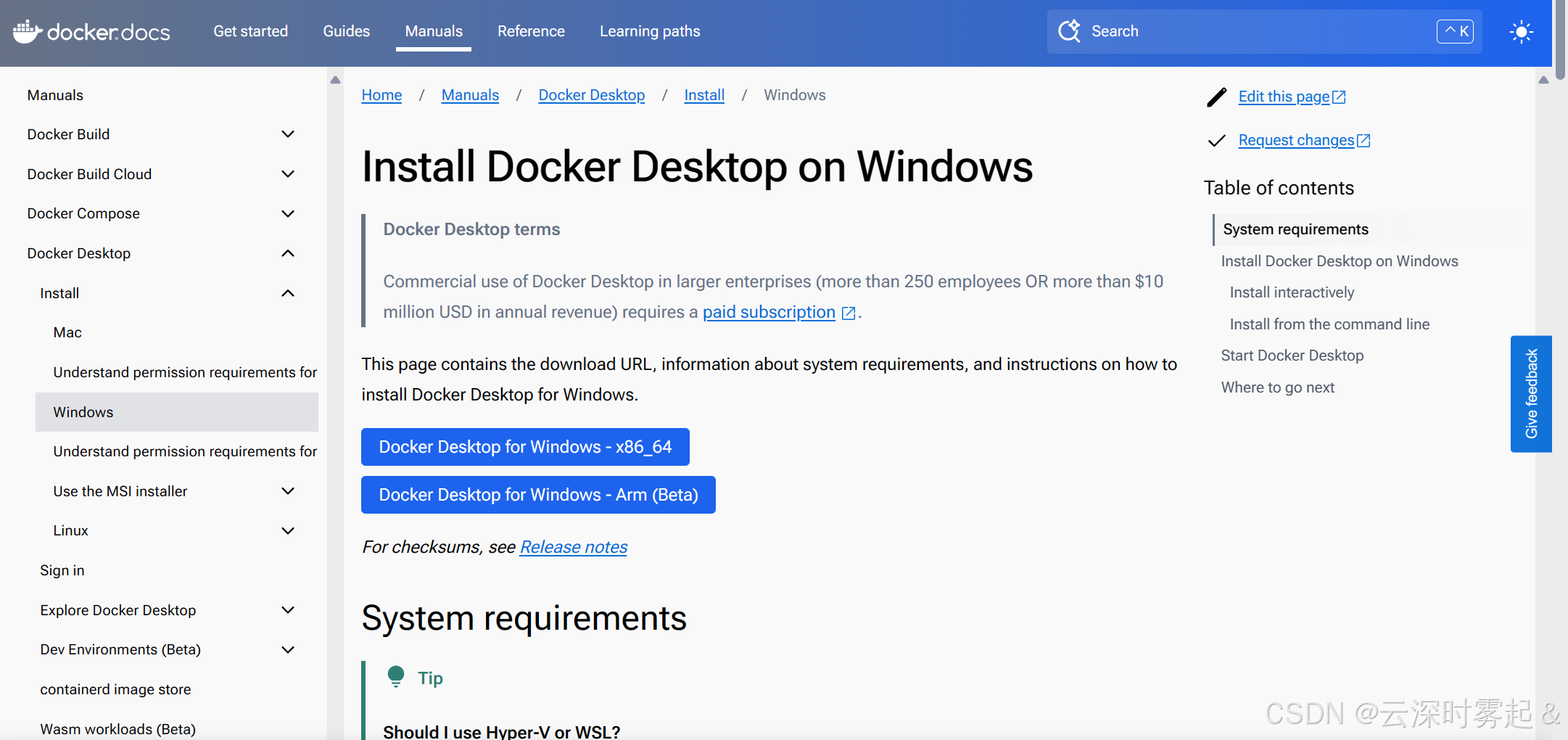
Task: Collapse the Docker Desktop section chevron
Action: pos(288,253)
